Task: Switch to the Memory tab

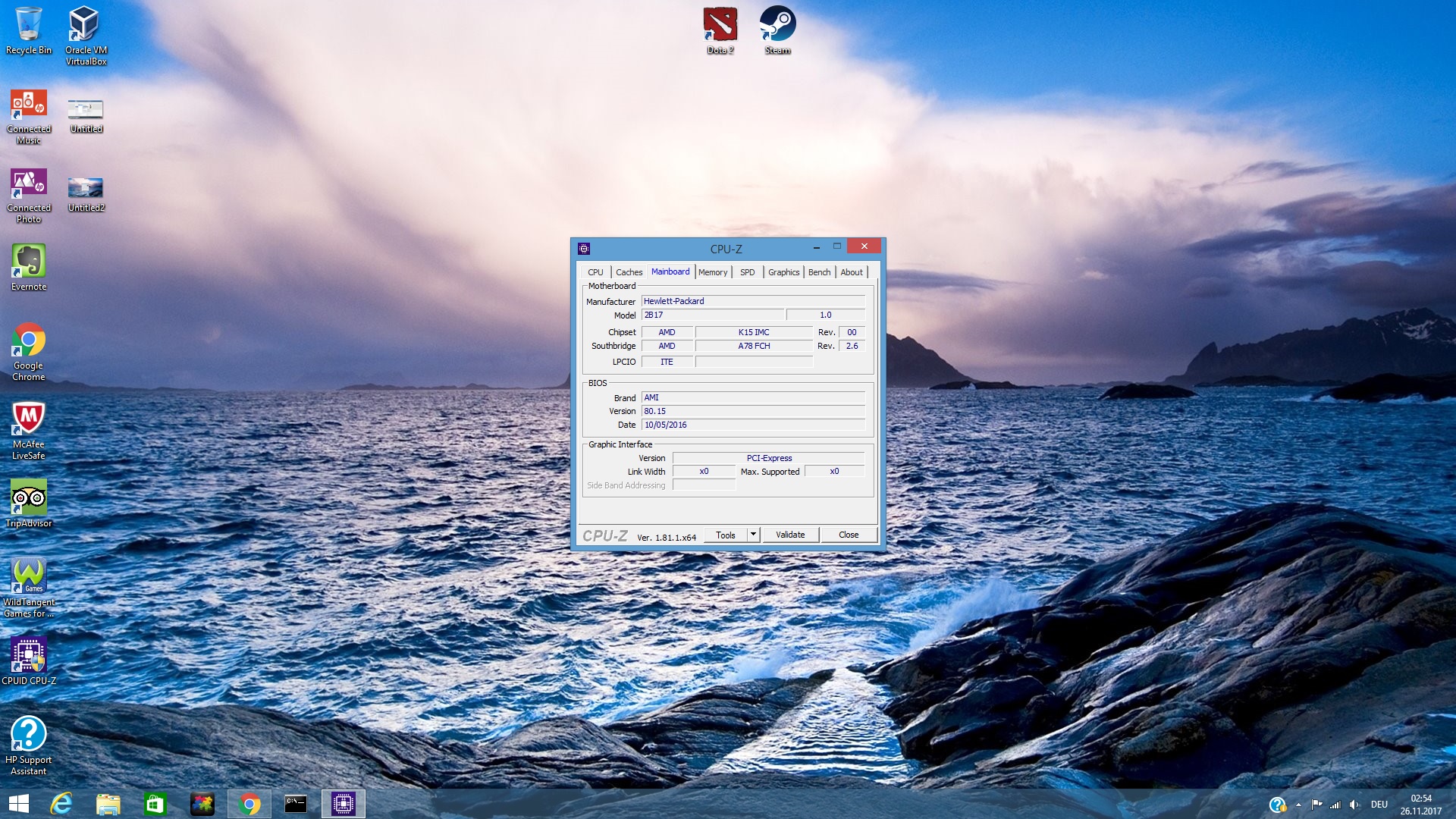Action: (x=712, y=272)
